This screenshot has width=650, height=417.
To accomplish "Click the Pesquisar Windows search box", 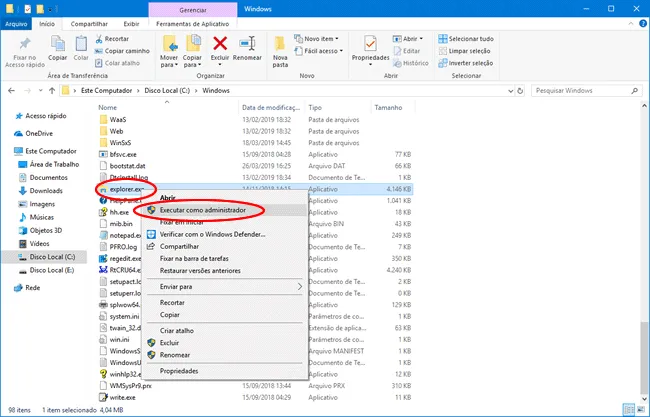I will (565, 90).
